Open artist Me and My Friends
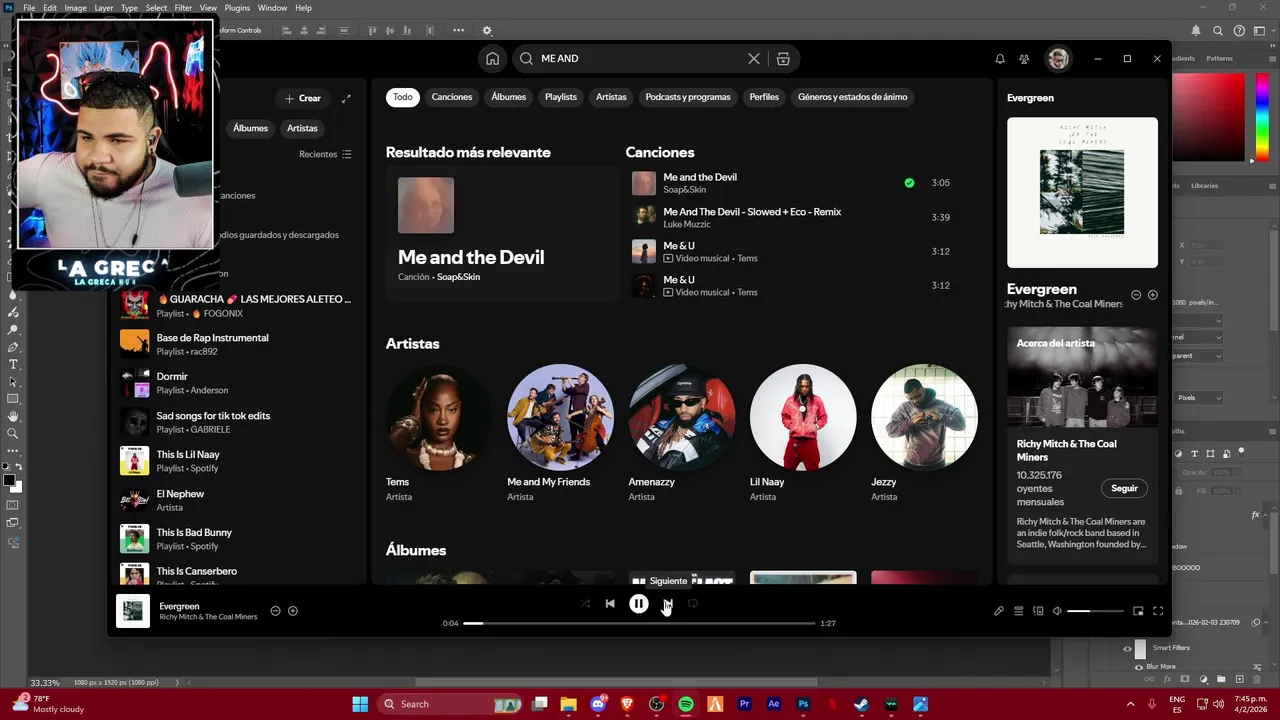Image resolution: width=1280 pixels, height=720 pixels. [560, 435]
